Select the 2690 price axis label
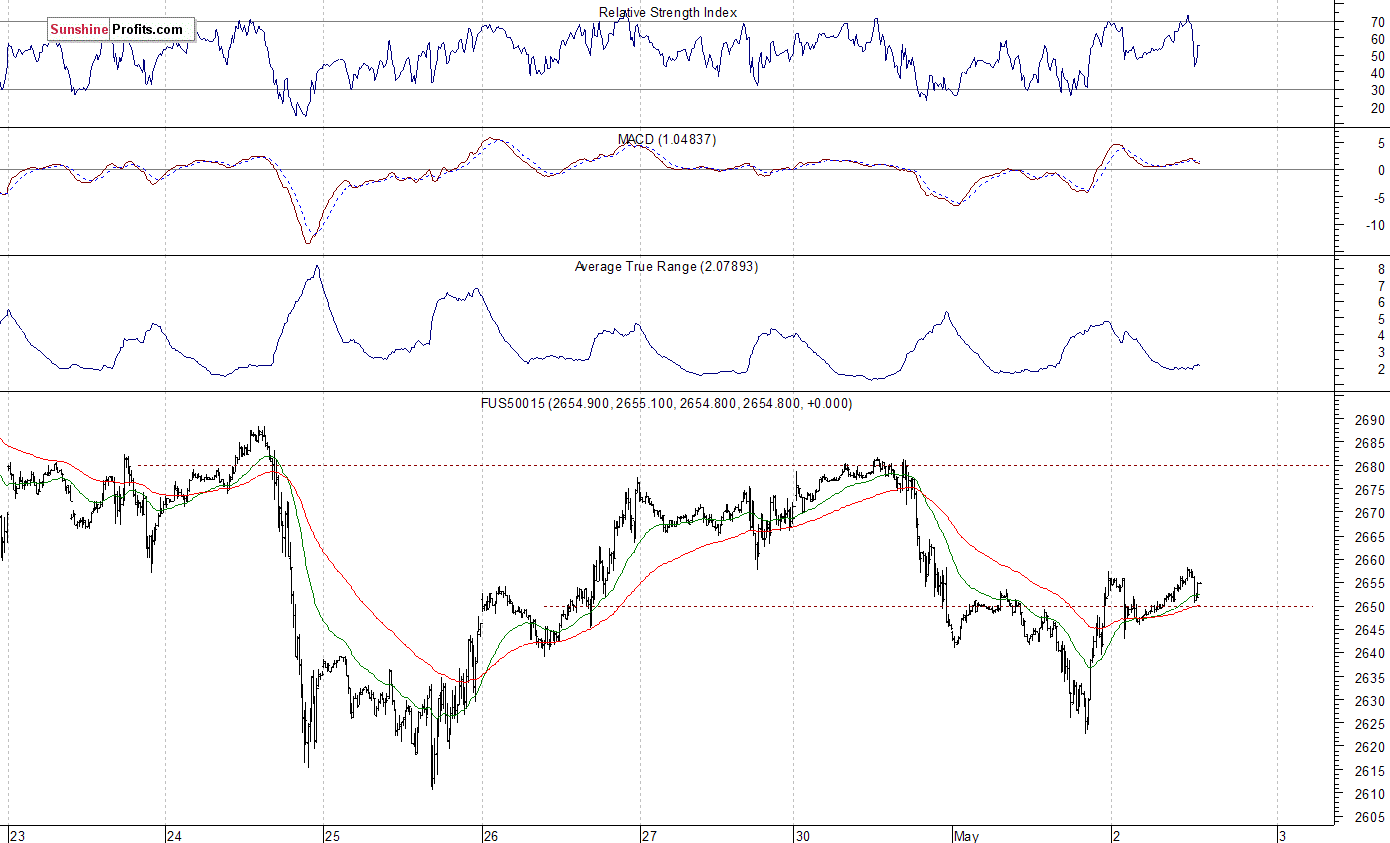 (1369, 420)
